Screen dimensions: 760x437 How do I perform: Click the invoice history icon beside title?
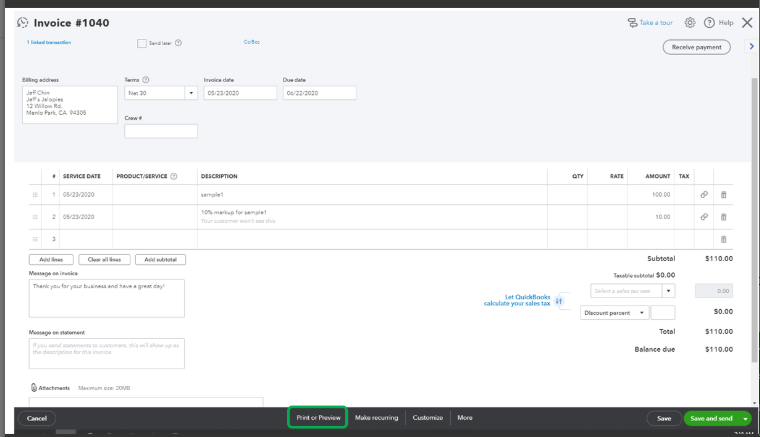(22, 22)
